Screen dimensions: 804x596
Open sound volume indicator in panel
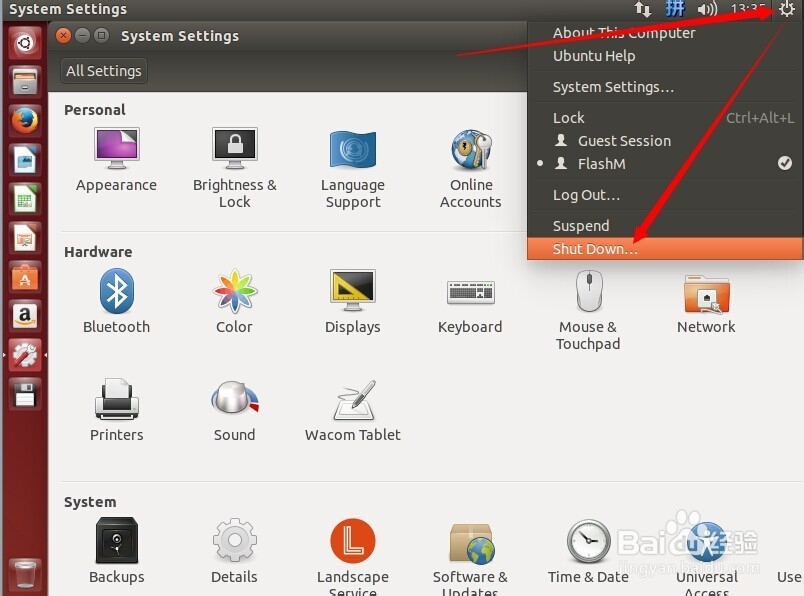coord(708,9)
